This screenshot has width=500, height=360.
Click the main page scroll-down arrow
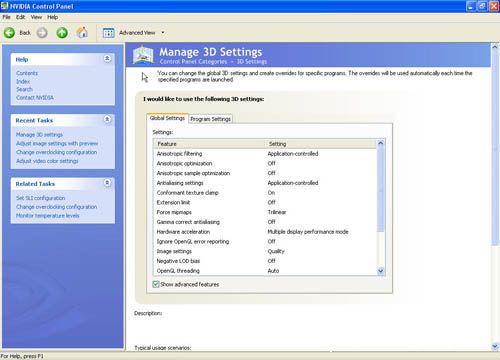tap(495, 346)
